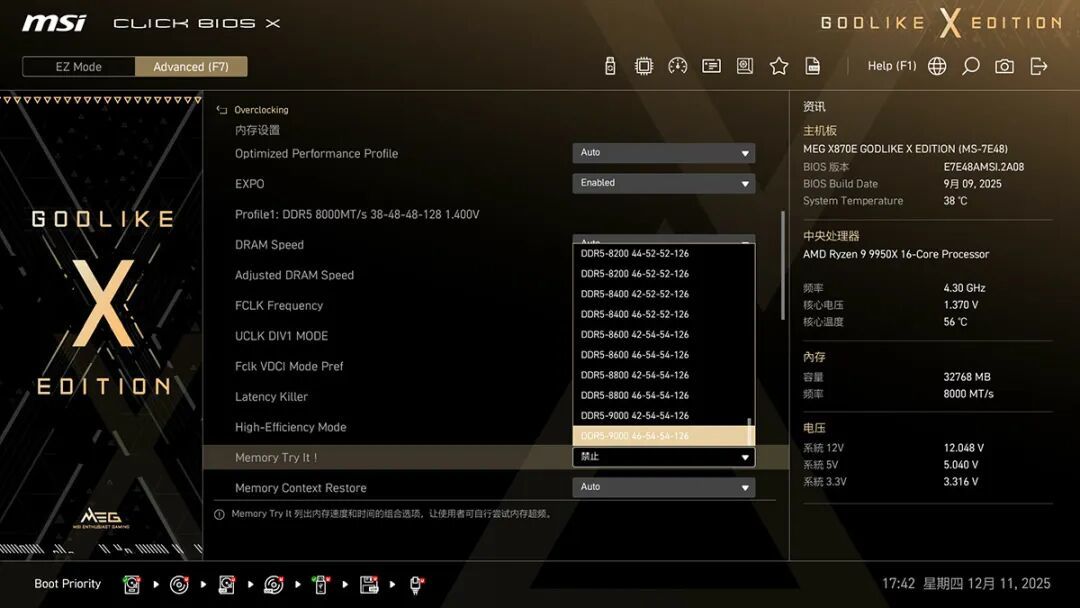The image size is (1080, 608).
Task: Select the DRAM Speed setting label
Action: tap(269, 245)
